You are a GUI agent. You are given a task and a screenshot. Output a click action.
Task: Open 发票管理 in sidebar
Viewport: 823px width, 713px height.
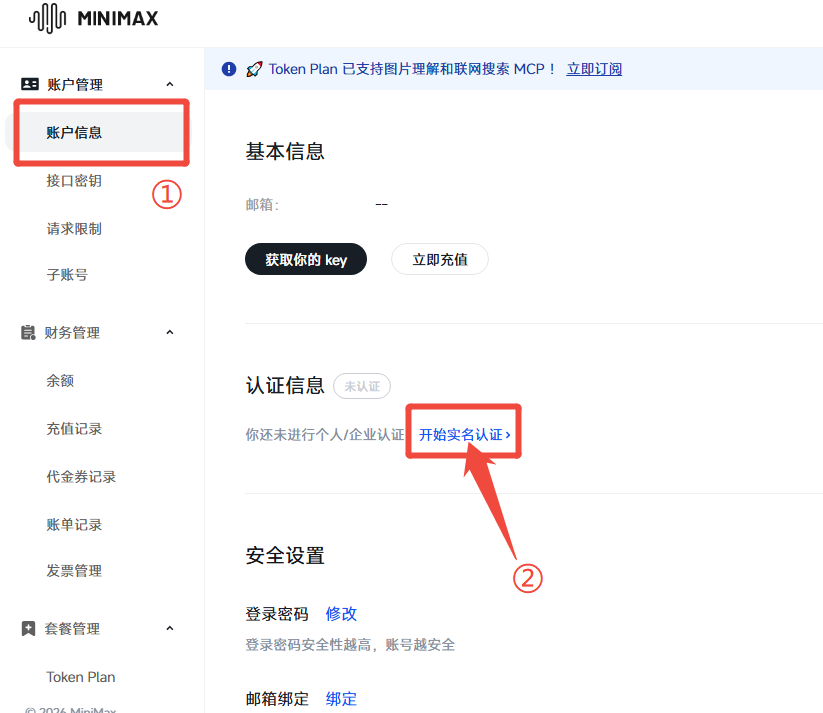coord(74,571)
